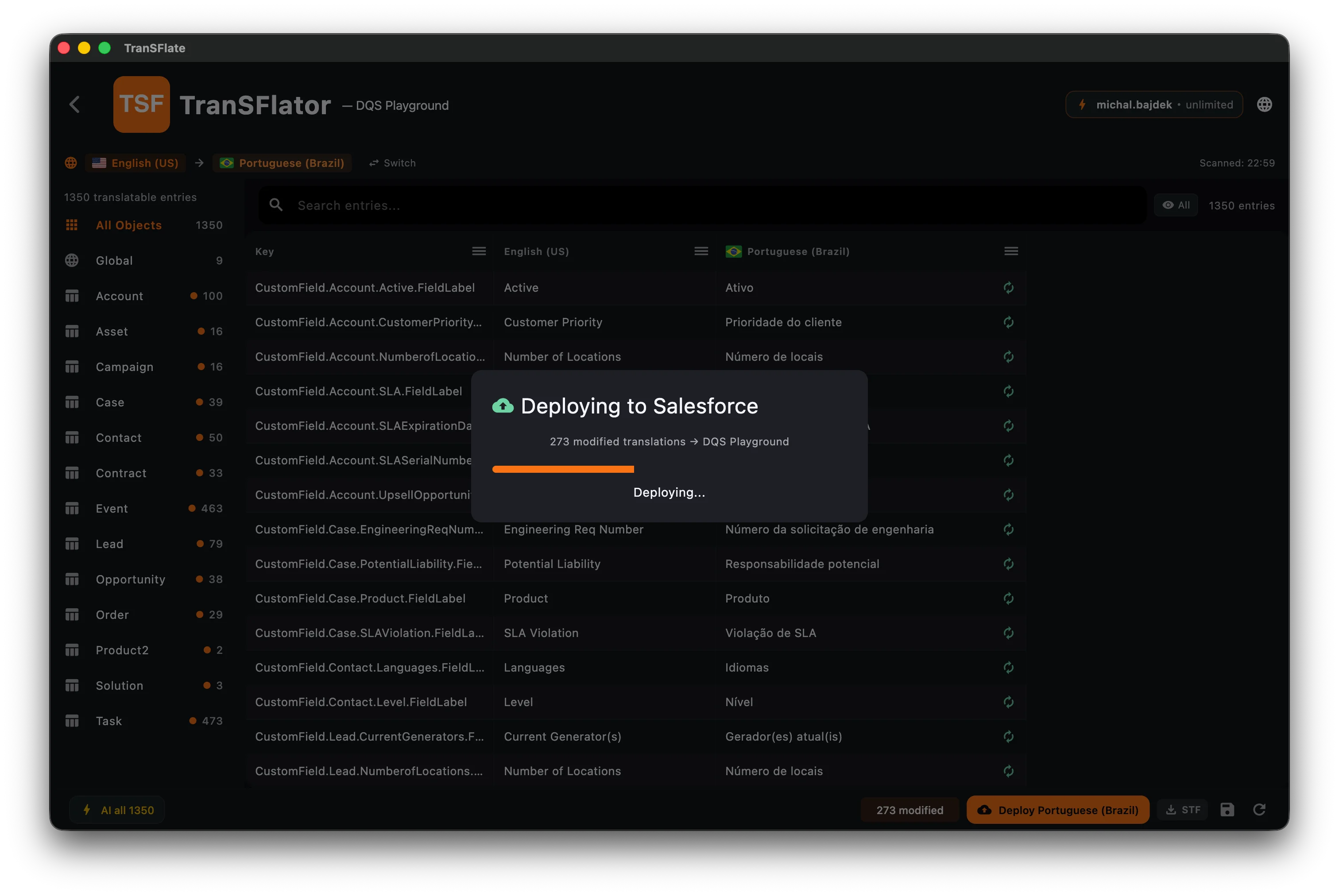Click the search magnifier icon in the entries bar

276,205
